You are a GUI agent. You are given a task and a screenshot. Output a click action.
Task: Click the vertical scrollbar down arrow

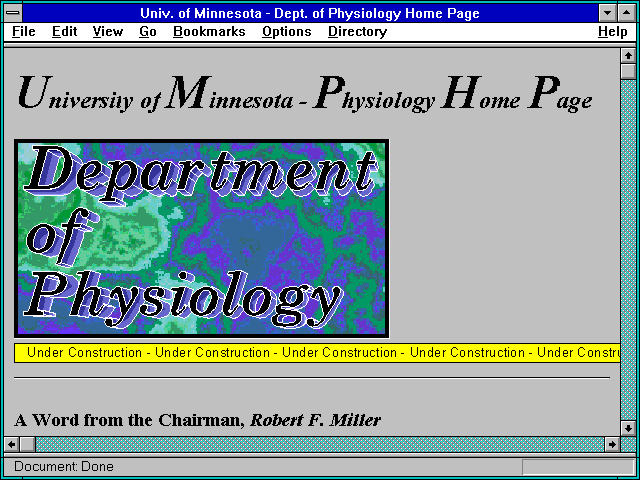click(628, 428)
